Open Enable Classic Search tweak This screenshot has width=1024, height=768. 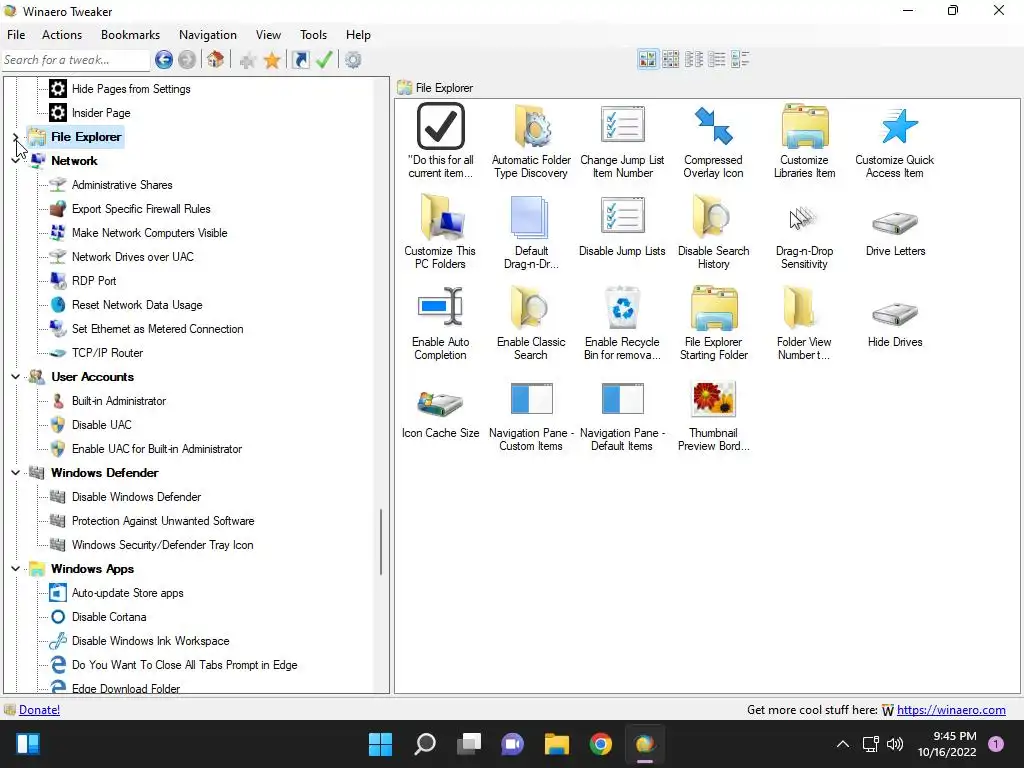click(x=531, y=323)
